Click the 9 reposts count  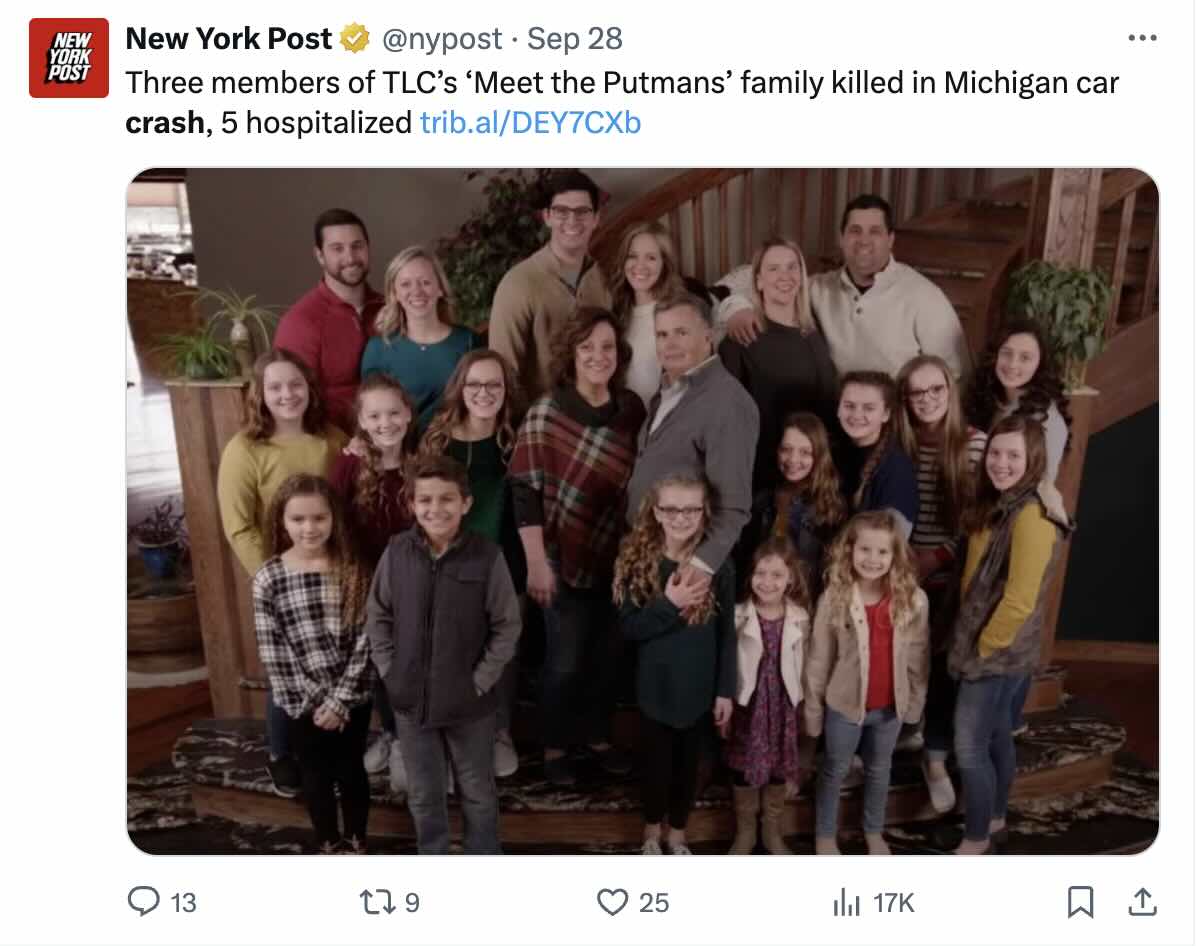(x=412, y=903)
